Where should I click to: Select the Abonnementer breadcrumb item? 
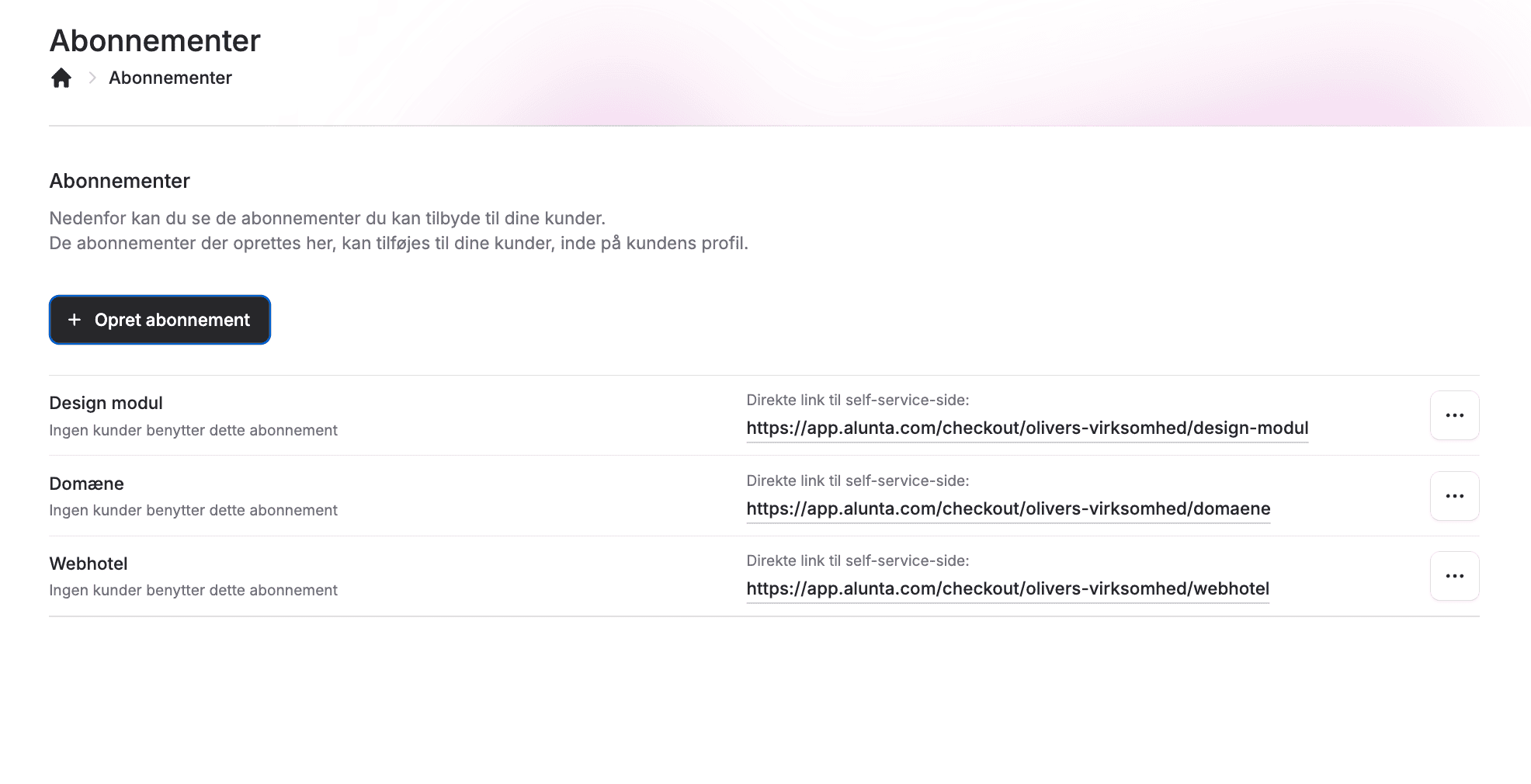(x=170, y=78)
